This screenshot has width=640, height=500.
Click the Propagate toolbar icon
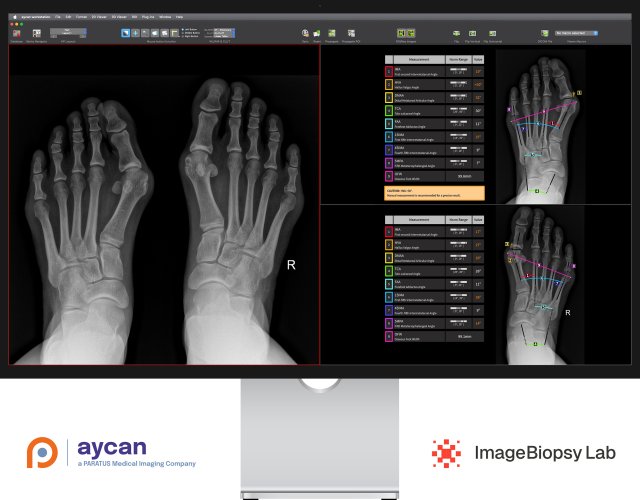pos(332,33)
